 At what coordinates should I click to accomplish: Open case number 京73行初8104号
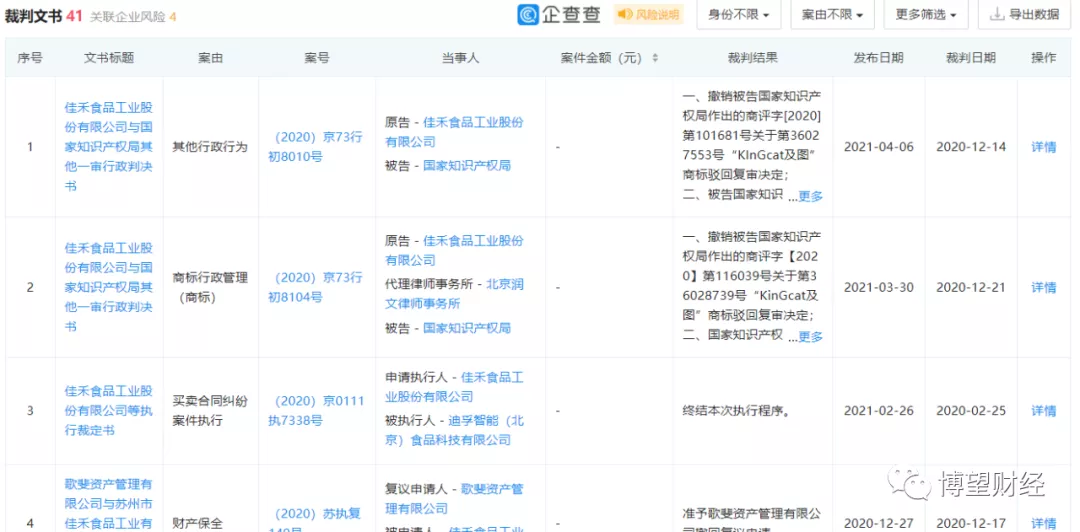point(316,287)
